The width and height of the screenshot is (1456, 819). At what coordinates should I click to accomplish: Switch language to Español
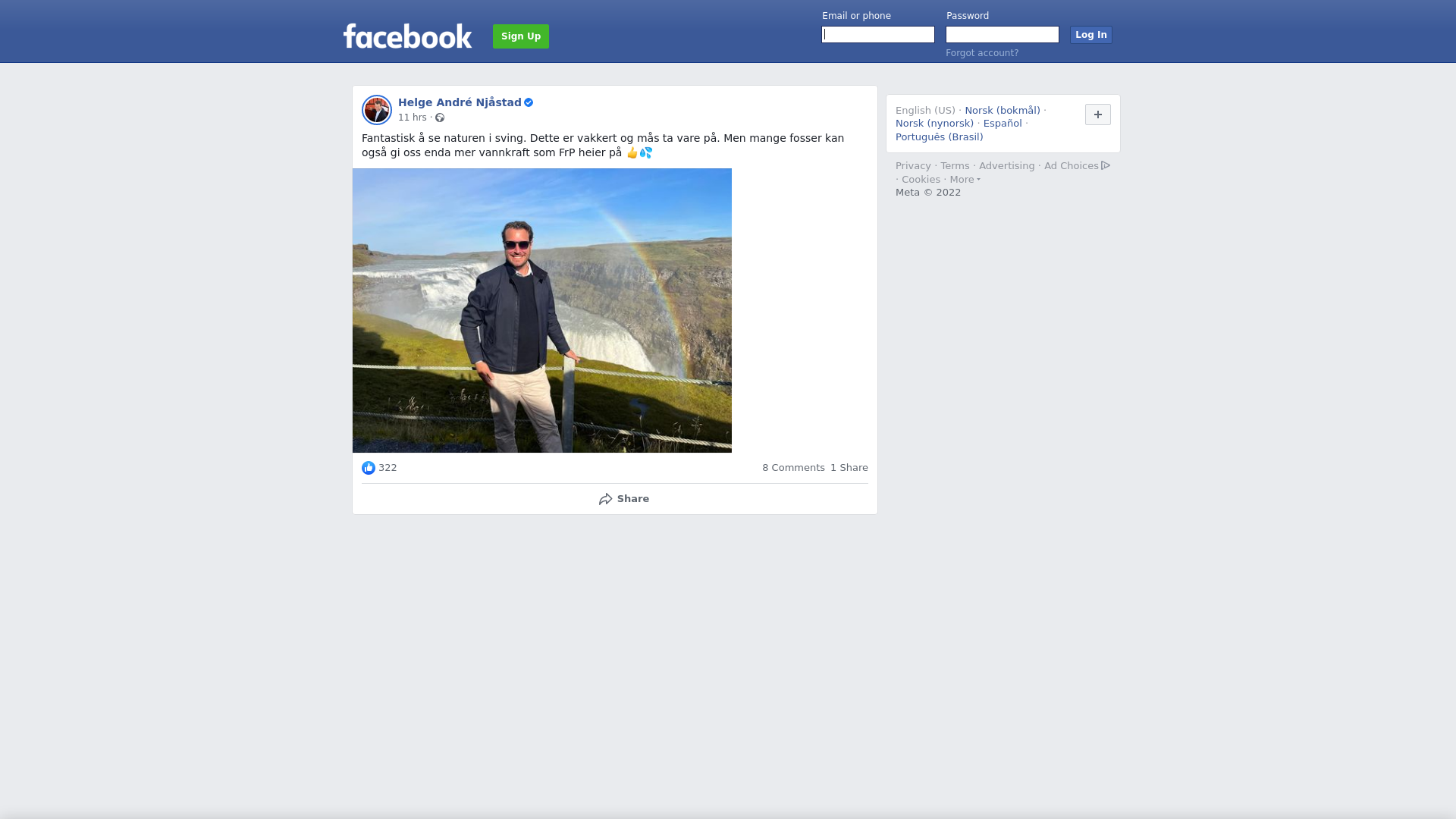[1003, 124]
